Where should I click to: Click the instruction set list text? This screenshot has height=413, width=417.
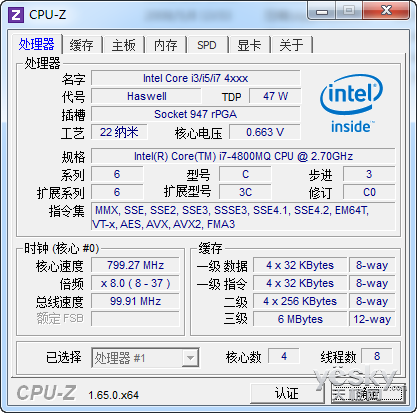[243, 217]
